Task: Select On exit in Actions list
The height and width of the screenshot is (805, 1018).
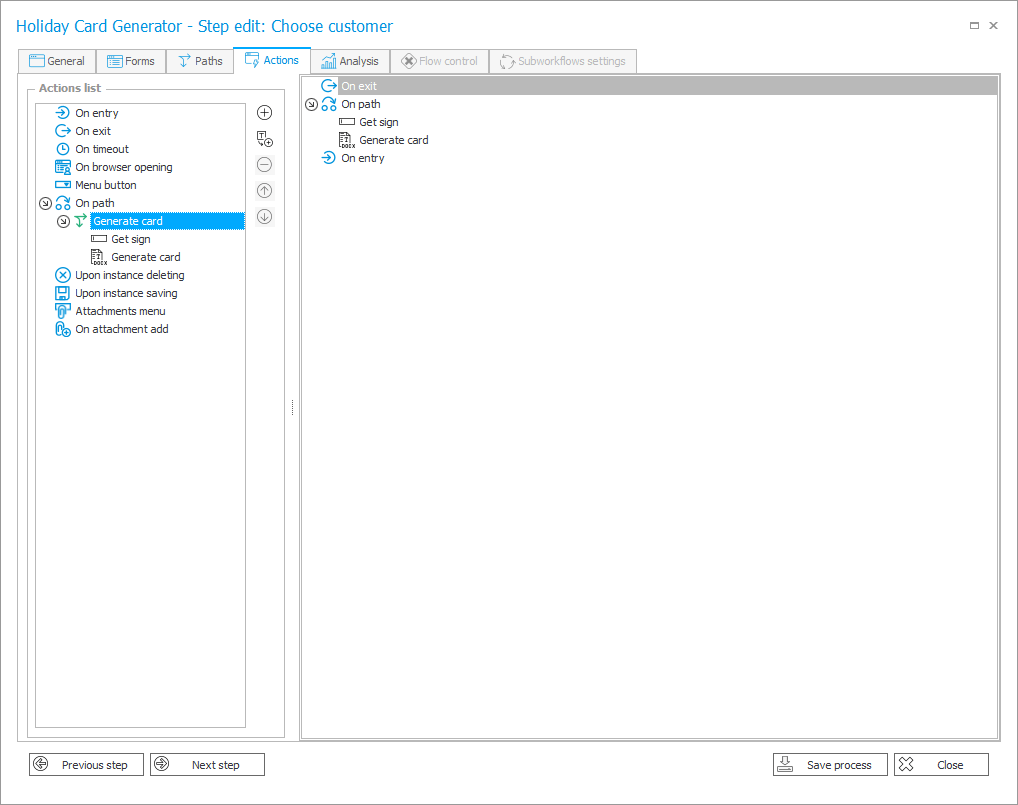Action: coord(93,131)
